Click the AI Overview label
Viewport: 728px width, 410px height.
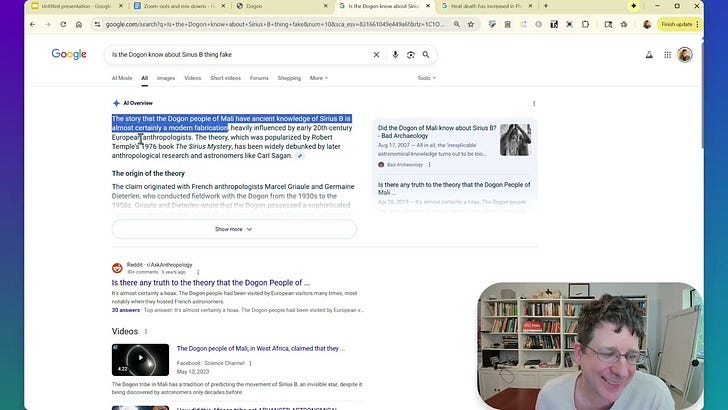click(138, 103)
